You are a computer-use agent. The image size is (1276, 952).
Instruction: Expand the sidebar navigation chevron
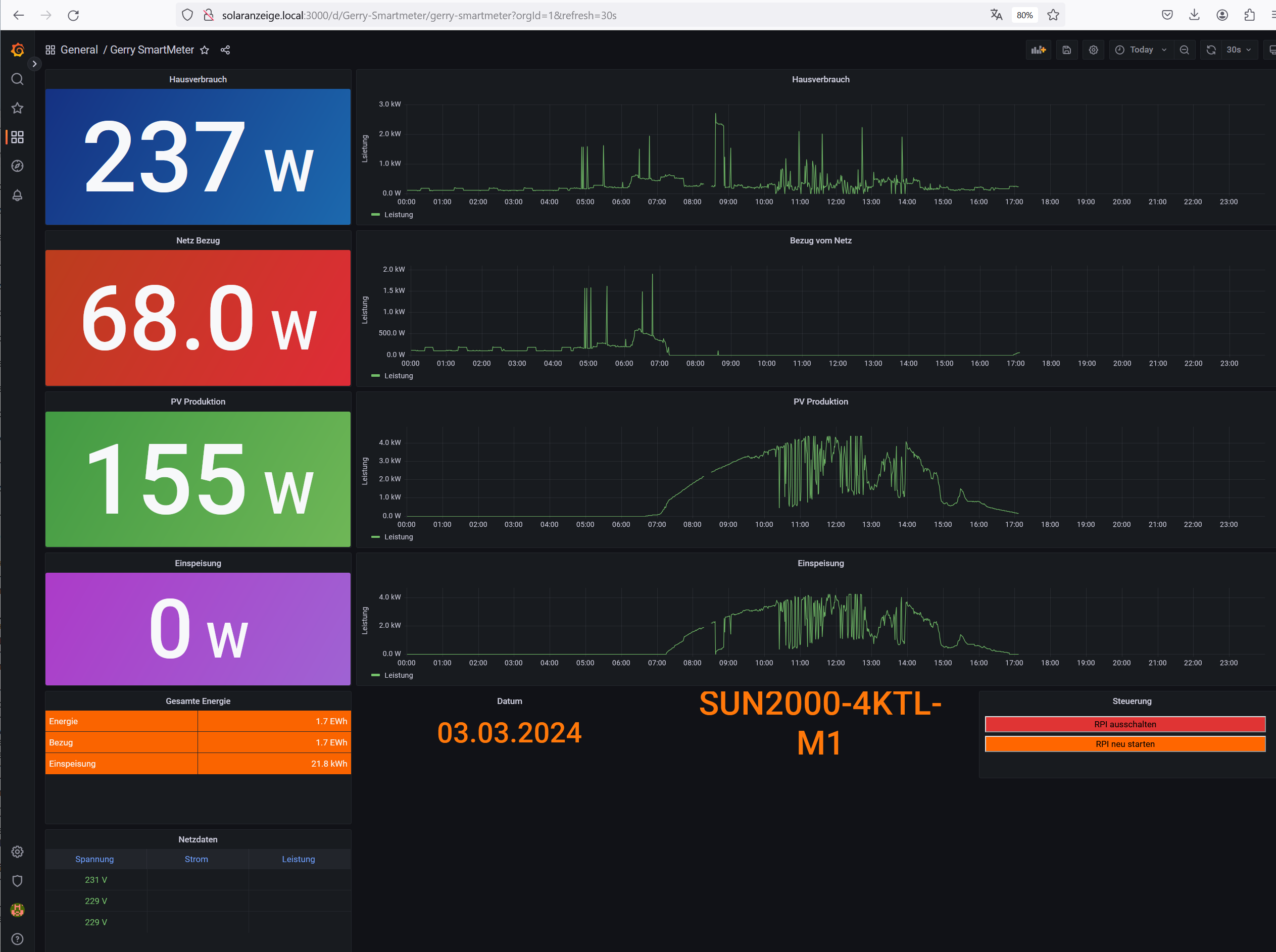pos(34,64)
